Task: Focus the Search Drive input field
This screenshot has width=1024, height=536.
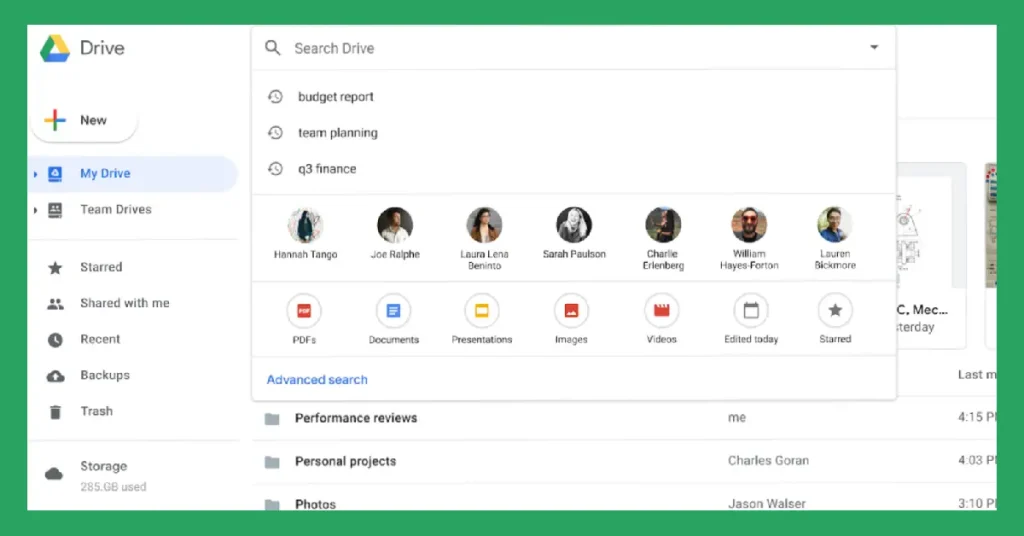Action: point(573,48)
